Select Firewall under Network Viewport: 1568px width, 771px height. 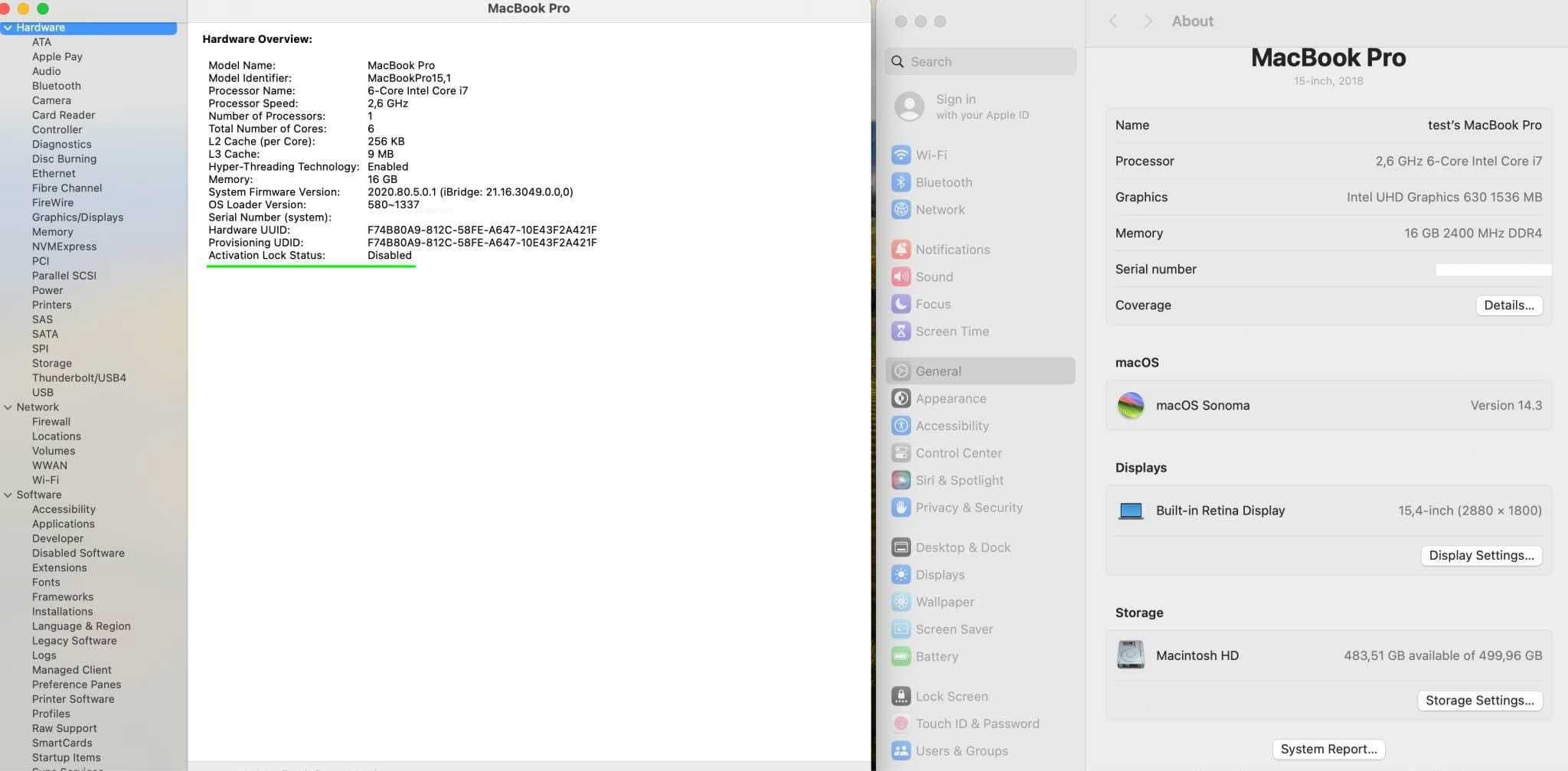click(51, 422)
